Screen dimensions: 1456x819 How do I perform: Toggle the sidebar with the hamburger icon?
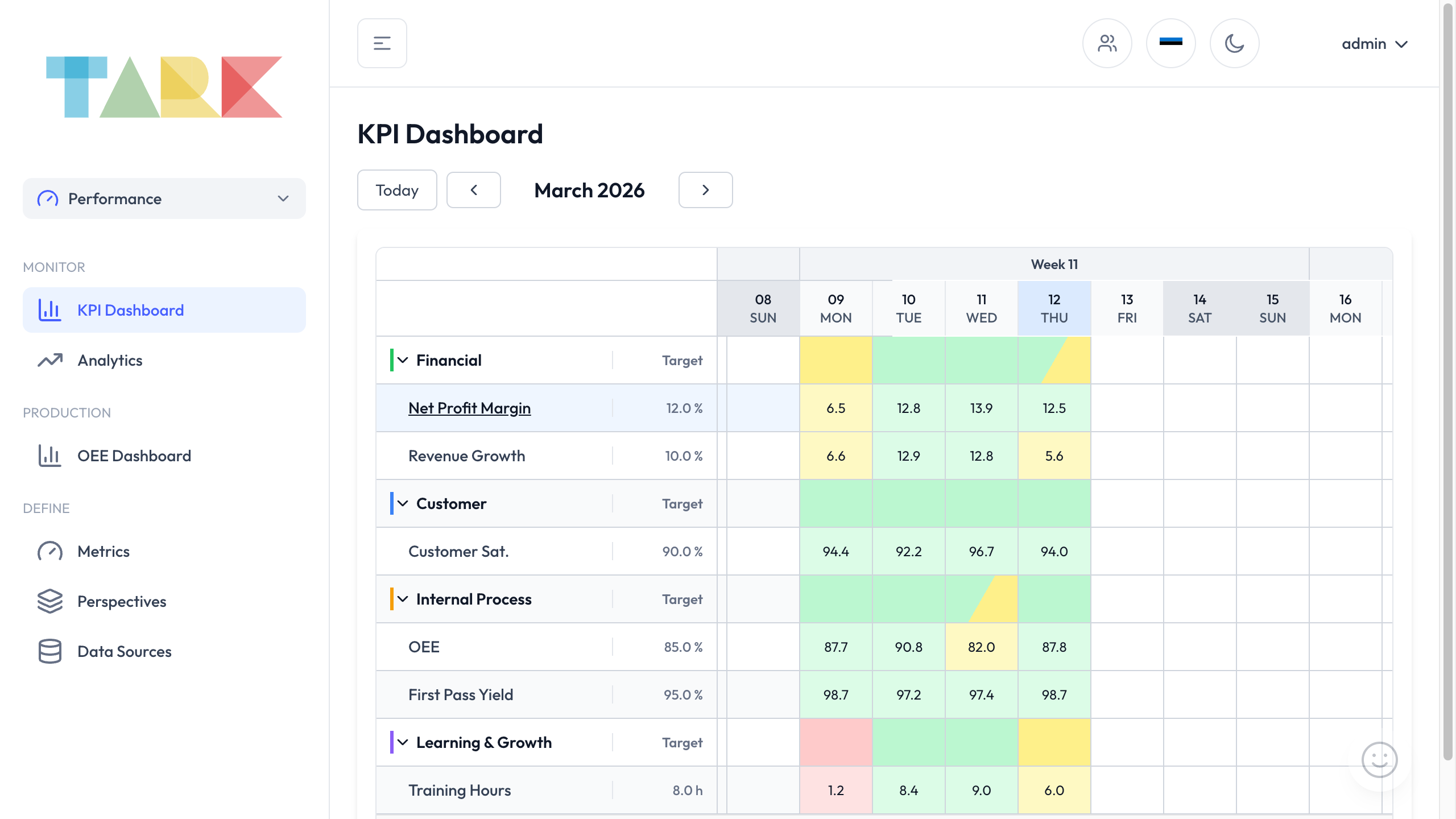click(382, 43)
